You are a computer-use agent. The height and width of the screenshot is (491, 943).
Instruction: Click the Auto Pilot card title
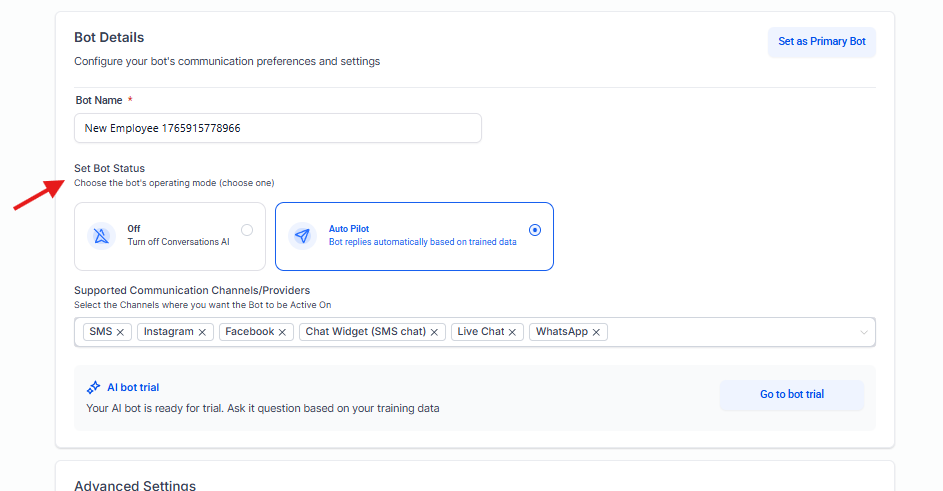pos(349,229)
